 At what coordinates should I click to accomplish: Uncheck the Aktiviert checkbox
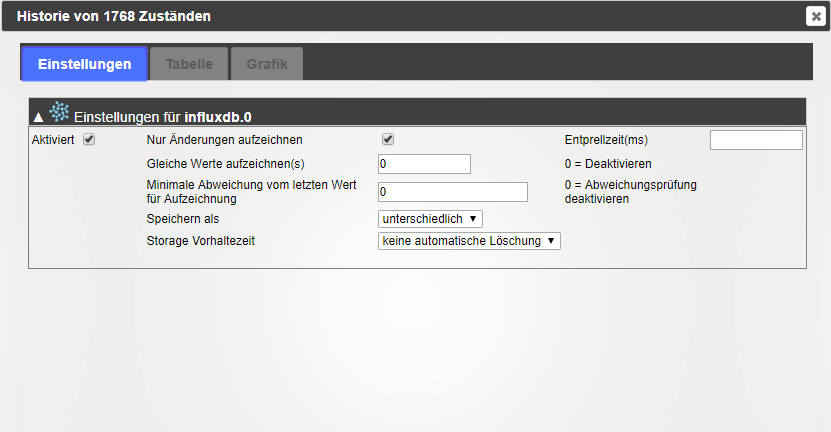click(89, 139)
